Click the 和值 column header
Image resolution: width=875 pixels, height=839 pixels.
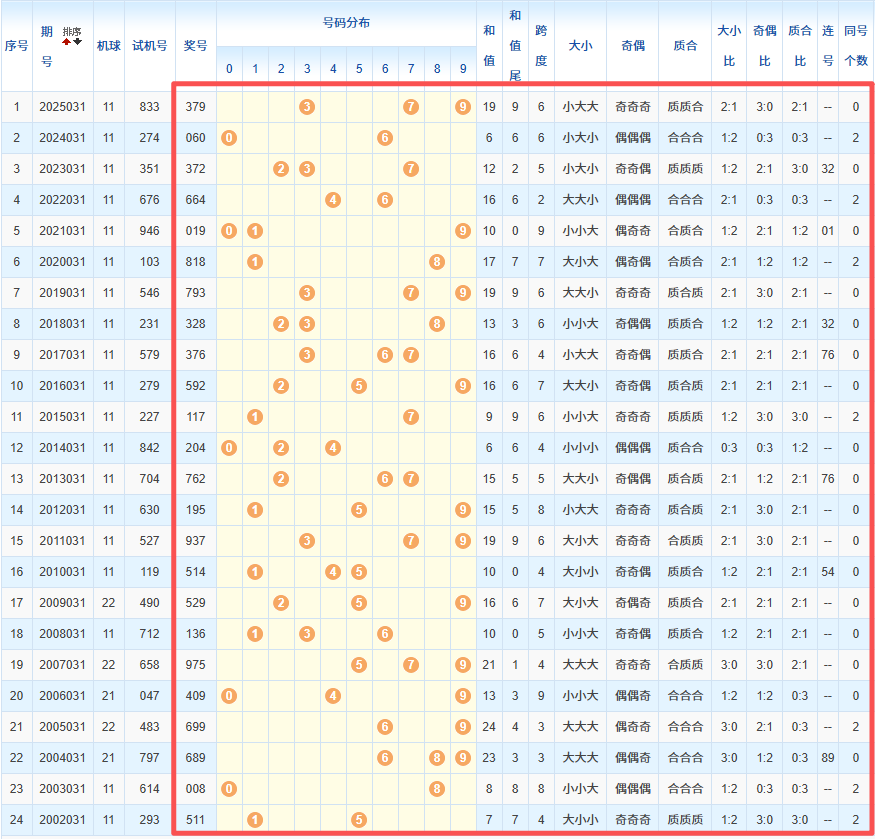488,46
